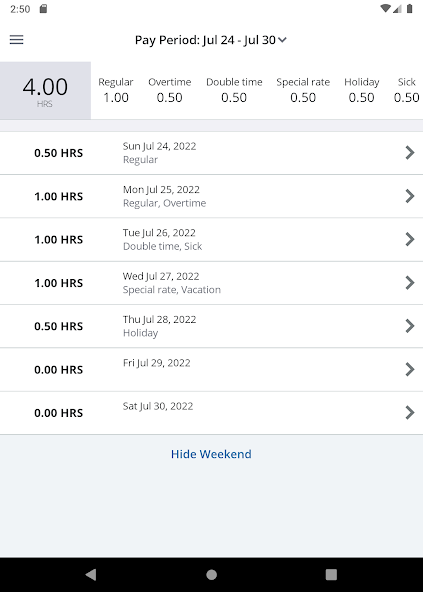The image size is (423, 592).
Task: Tap the Android home circle button
Action: (212, 575)
